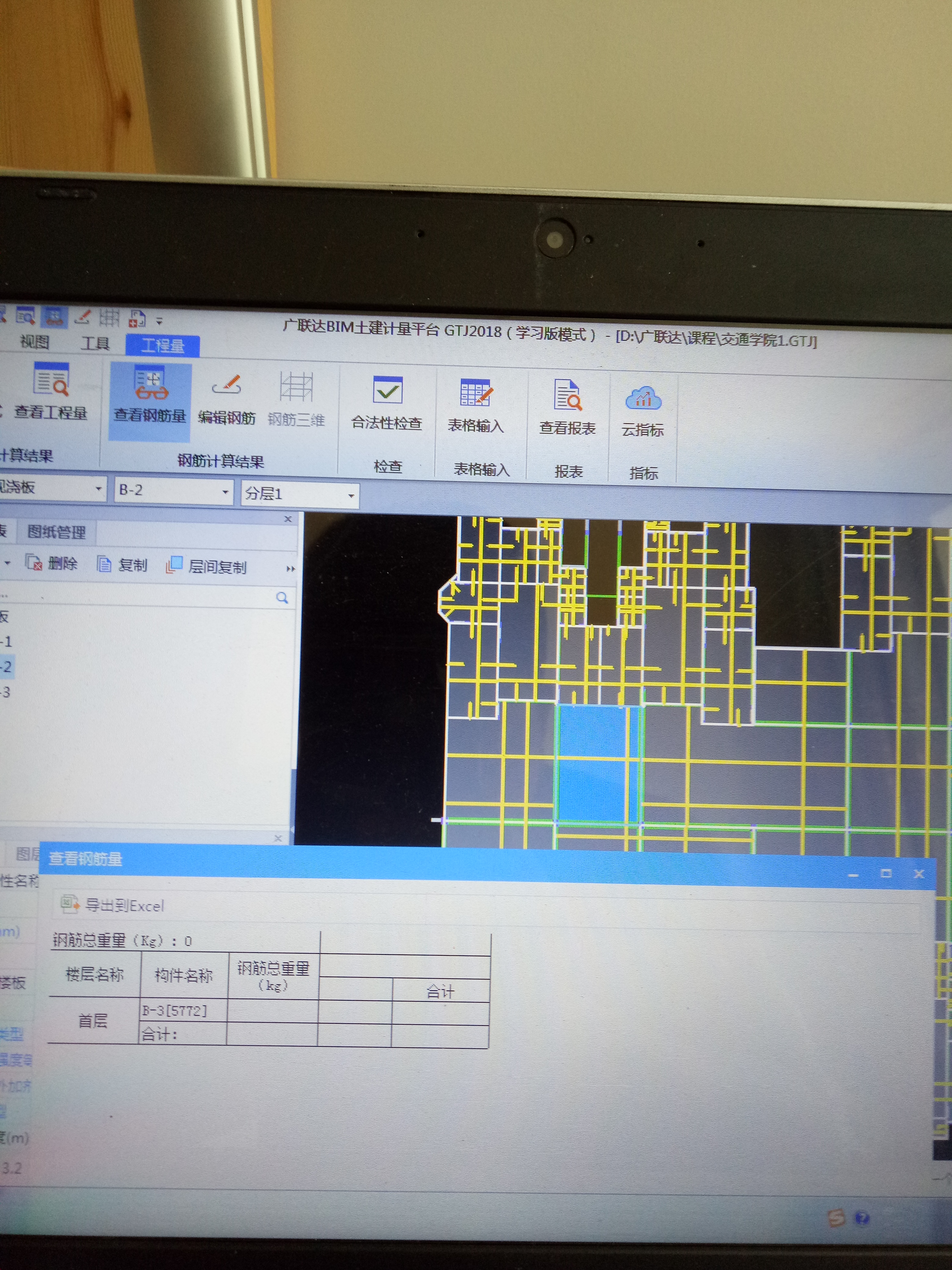Click the 钢筋三维 ribbon button

(x=296, y=400)
